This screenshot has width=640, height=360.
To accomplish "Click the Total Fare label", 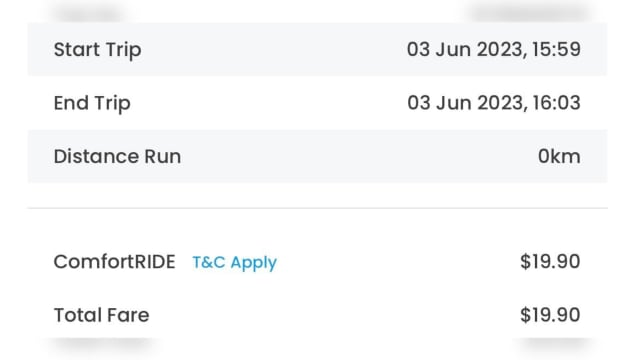I will tap(102, 315).
